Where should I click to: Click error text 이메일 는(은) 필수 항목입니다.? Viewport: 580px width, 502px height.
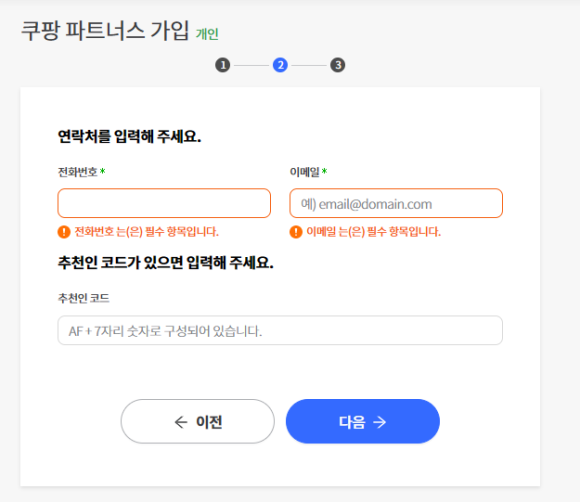point(374,232)
